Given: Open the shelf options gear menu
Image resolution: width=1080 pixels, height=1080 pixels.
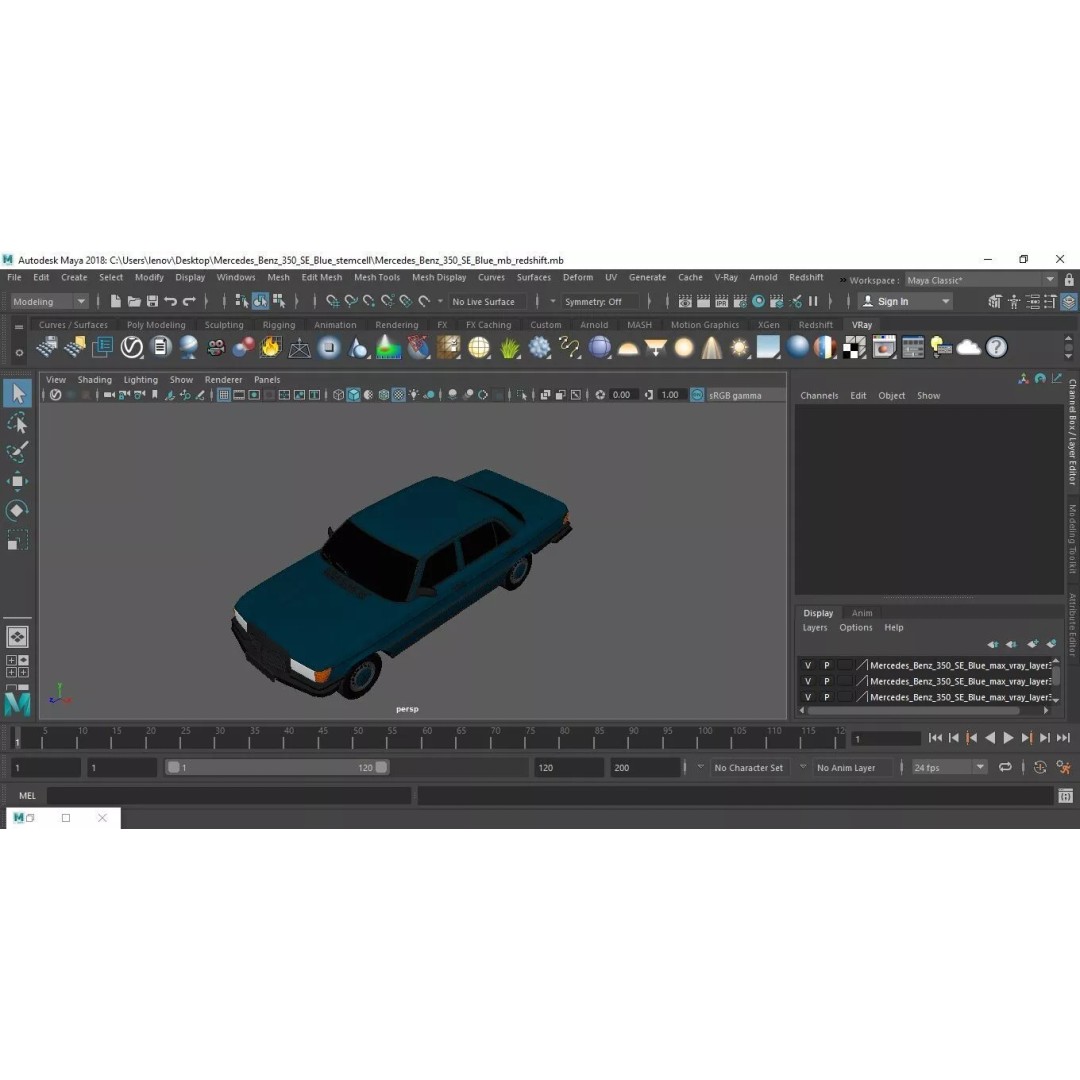Looking at the screenshot, I should [19, 353].
